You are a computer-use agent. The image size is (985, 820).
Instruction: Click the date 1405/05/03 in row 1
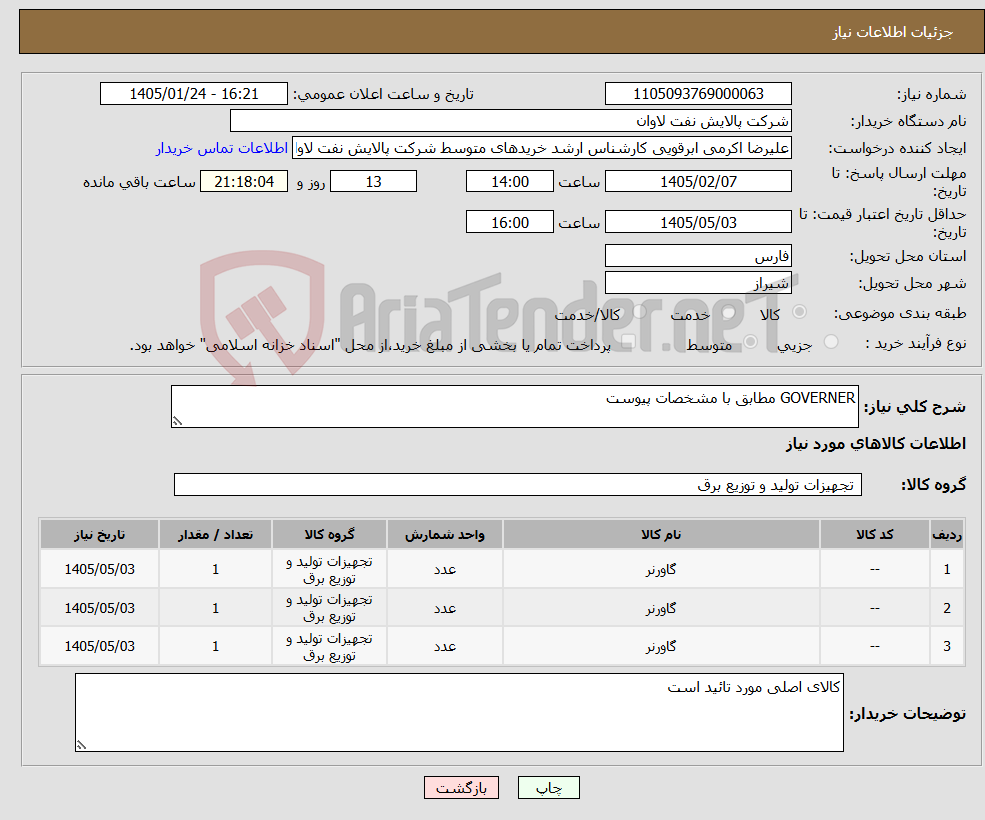(99, 569)
